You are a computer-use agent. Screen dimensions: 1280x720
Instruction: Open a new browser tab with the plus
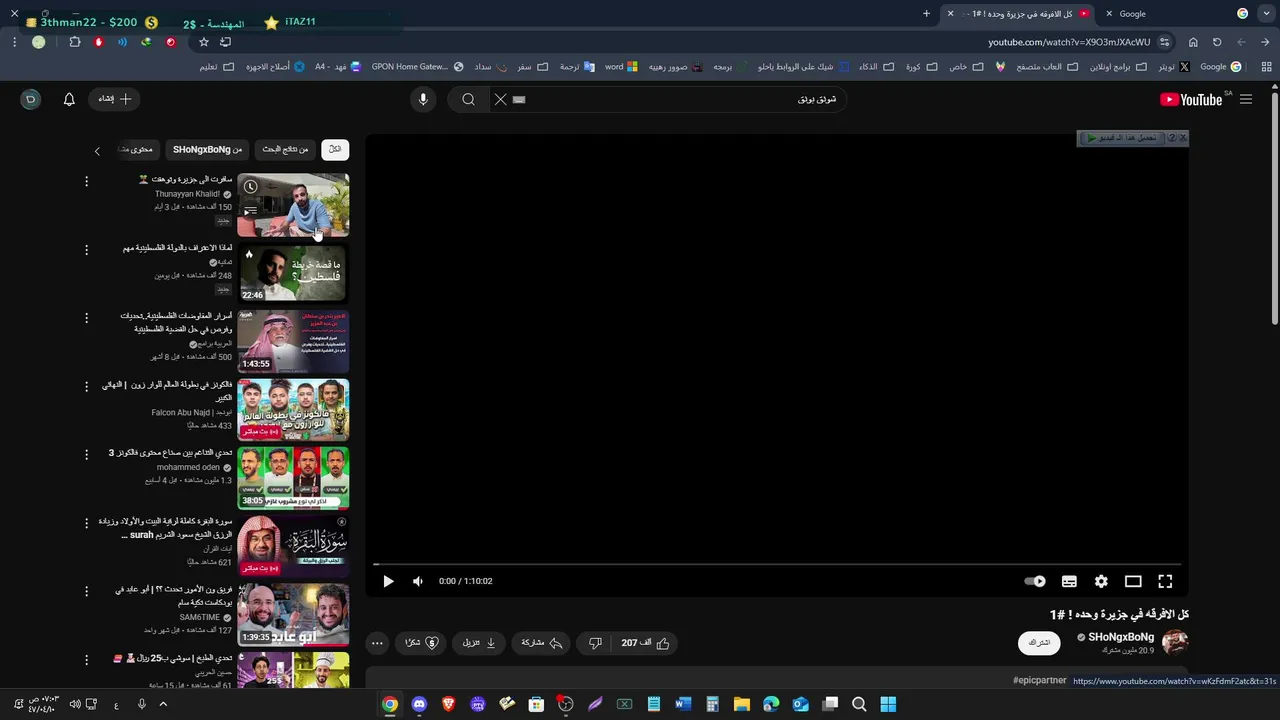pyautogui.click(x=926, y=14)
